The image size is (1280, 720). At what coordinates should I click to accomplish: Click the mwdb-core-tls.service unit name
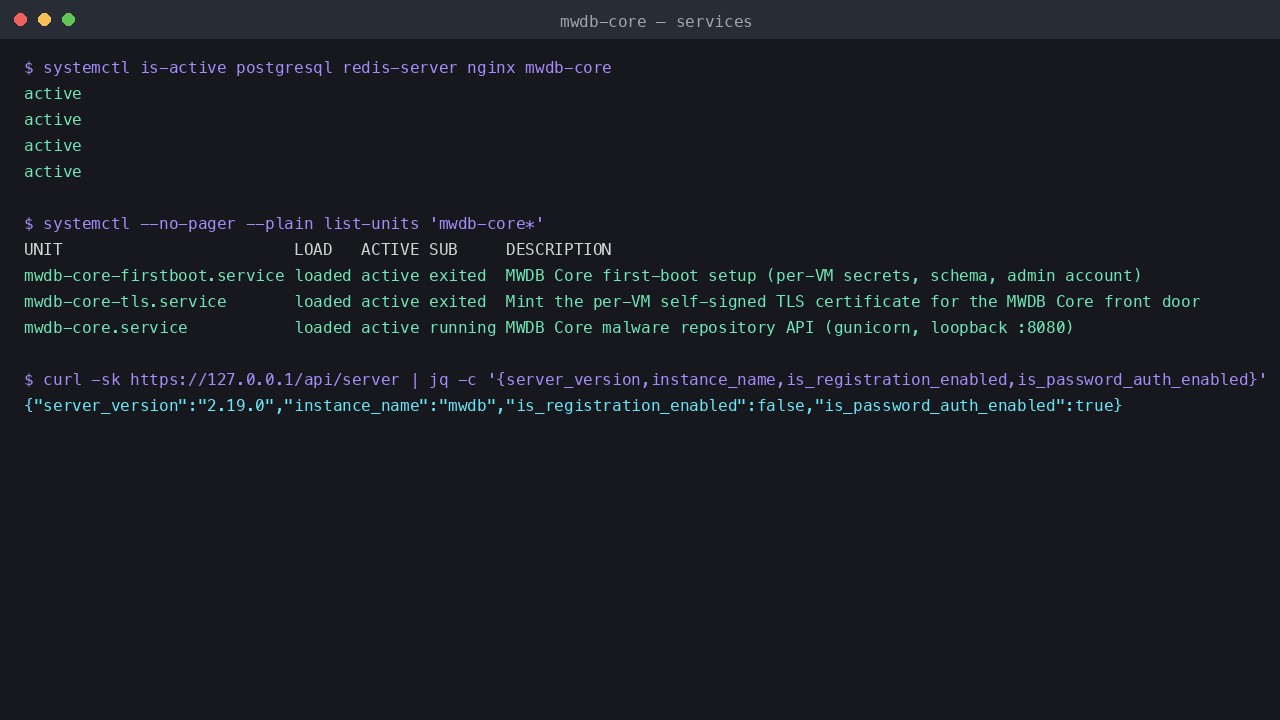click(125, 302)
